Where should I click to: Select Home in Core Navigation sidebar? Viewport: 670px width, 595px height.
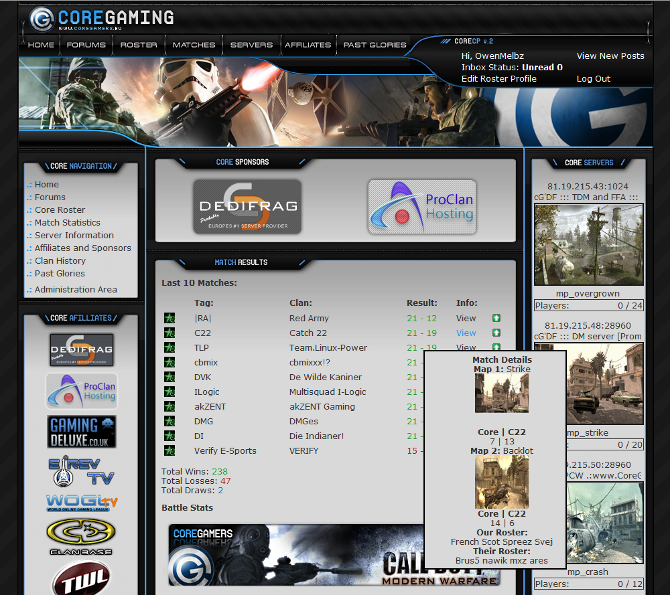click(x=47, y=185)
